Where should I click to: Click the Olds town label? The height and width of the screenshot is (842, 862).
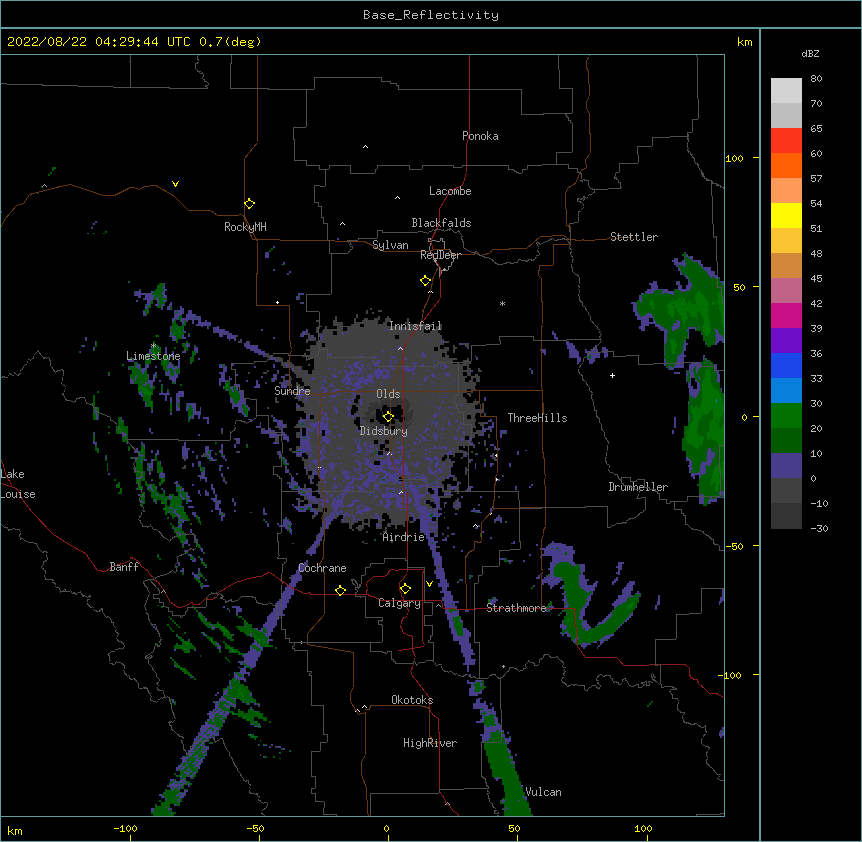click(388, 394)
